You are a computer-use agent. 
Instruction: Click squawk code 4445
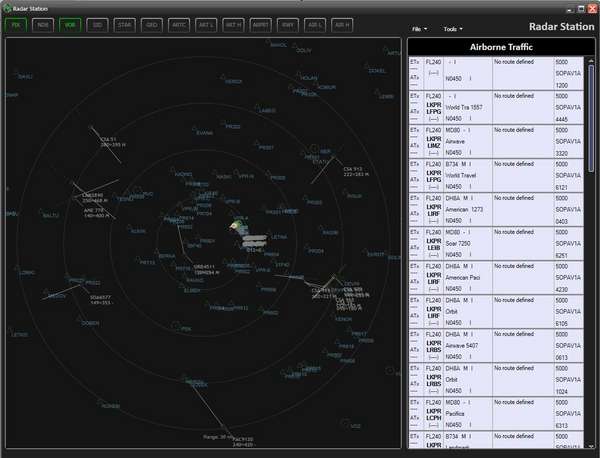[x=562, y=119]
